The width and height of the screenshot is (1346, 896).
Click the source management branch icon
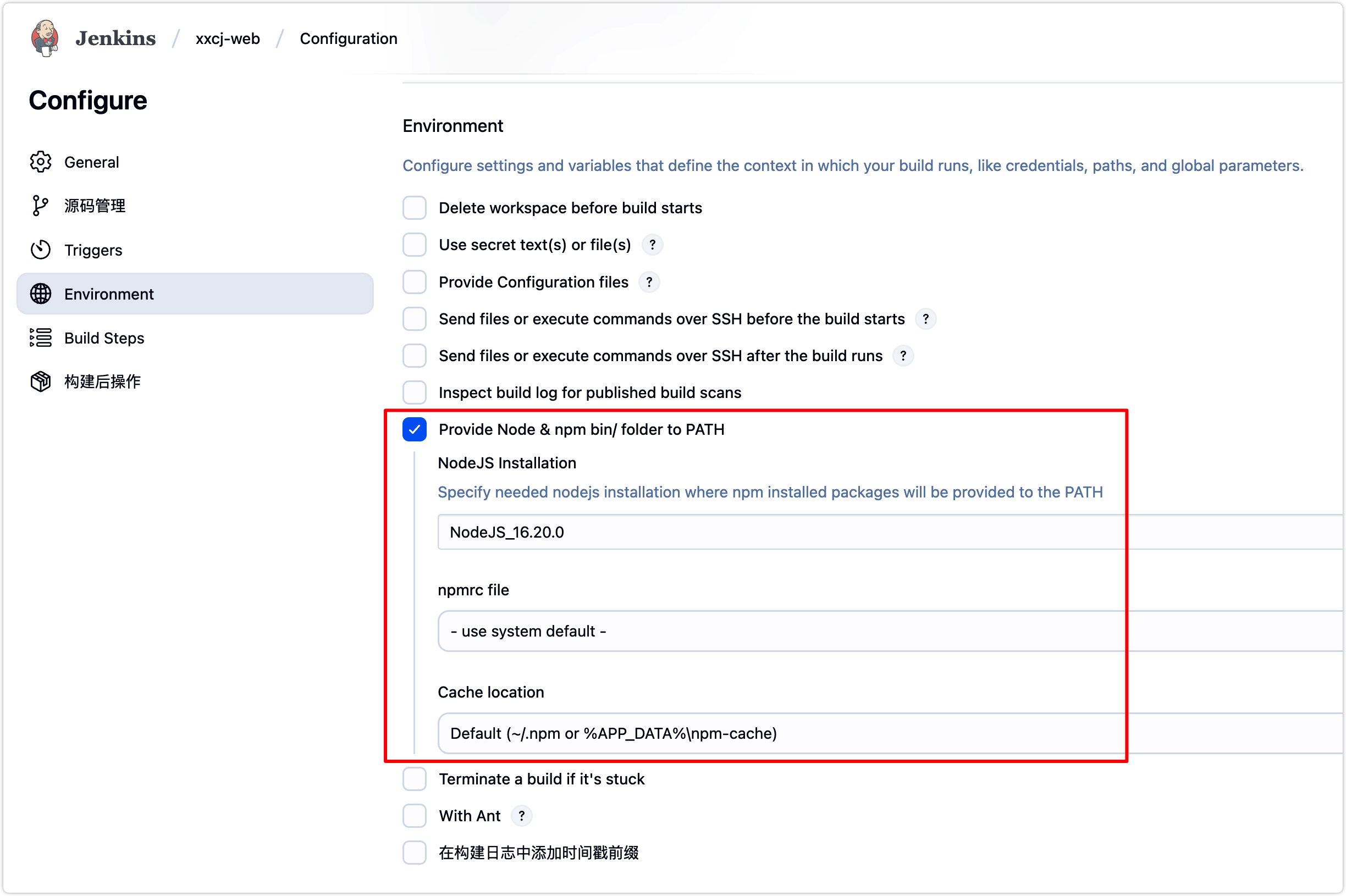(40, 206)
